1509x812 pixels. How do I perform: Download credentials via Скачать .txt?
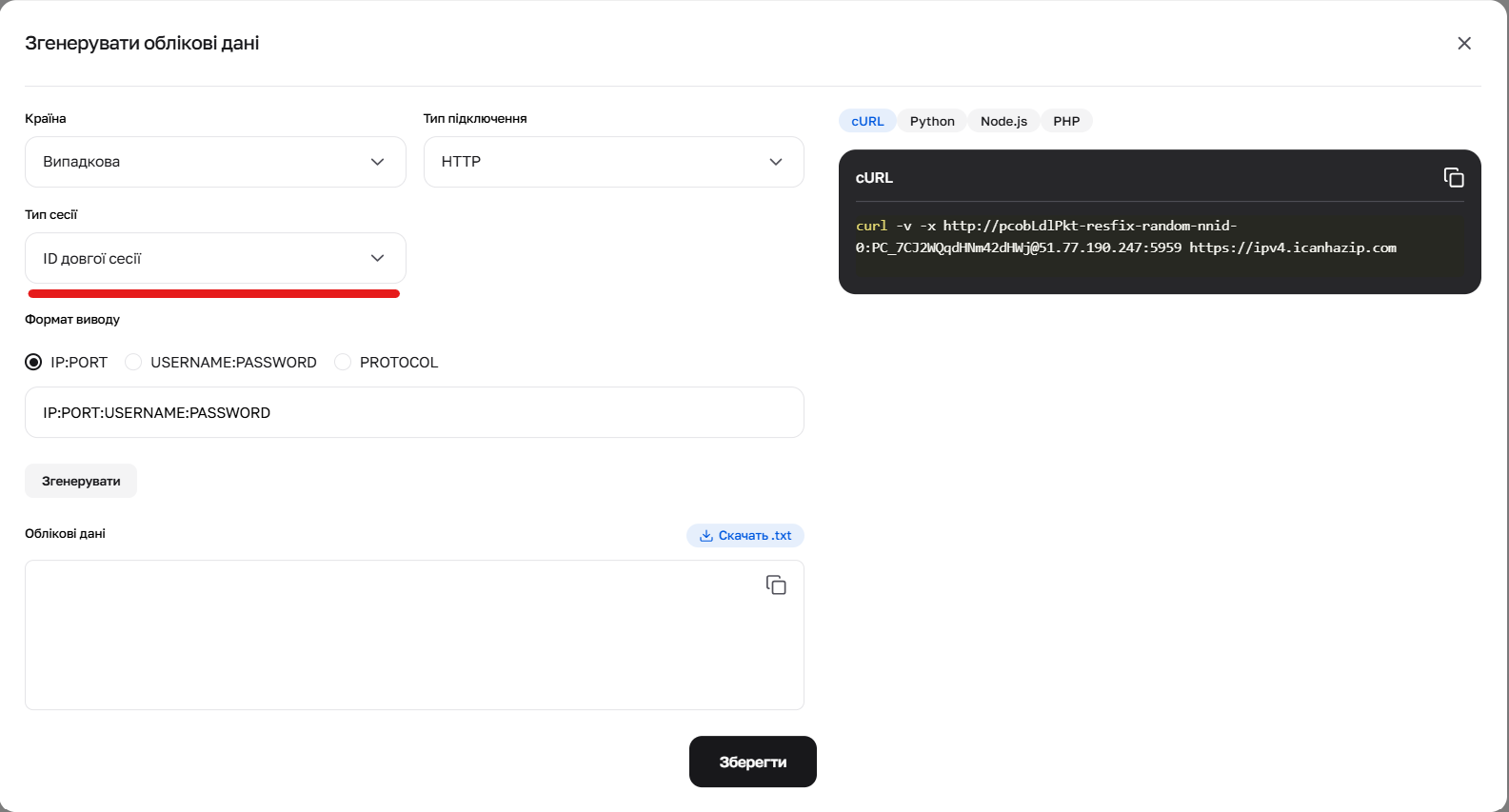745,536
